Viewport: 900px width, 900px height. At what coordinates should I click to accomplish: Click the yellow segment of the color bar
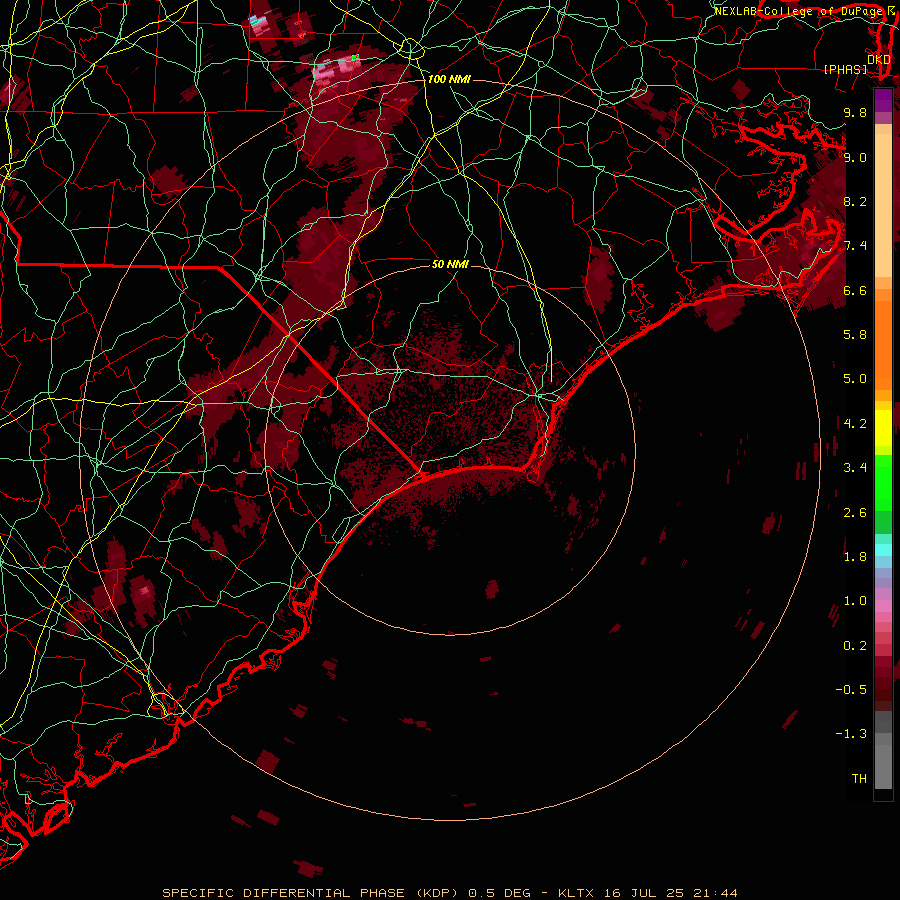[883, 428]
